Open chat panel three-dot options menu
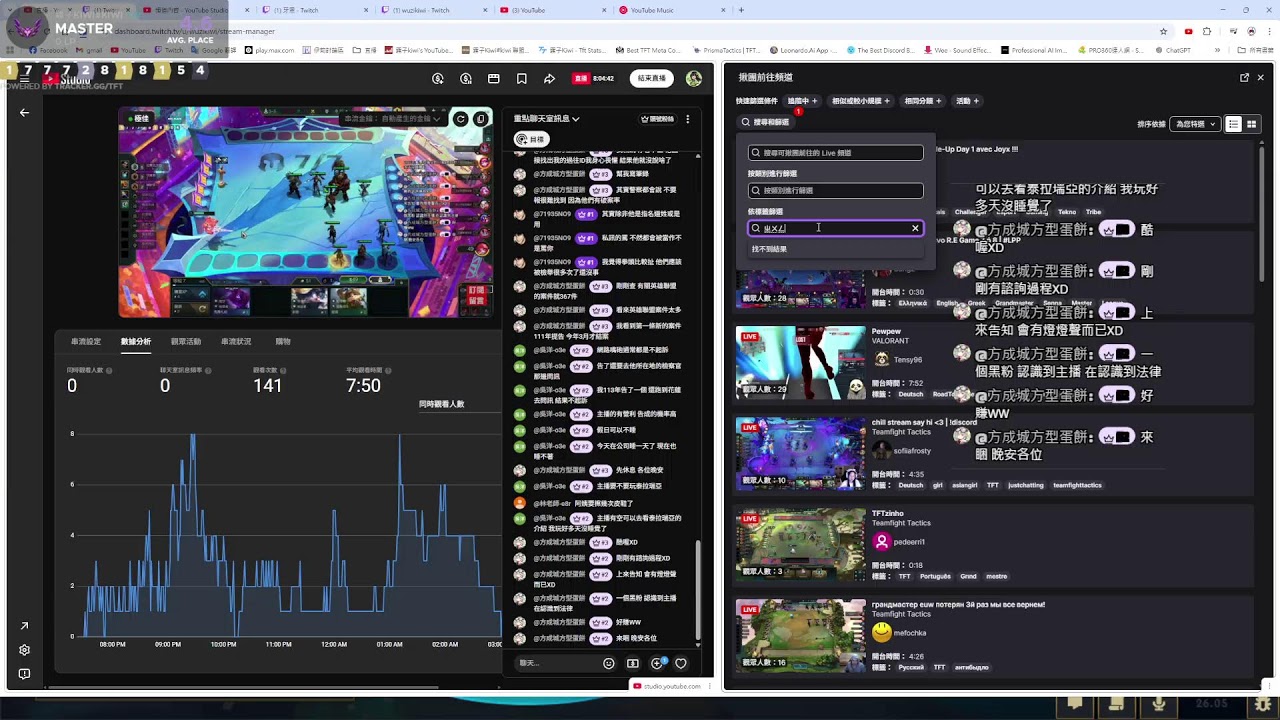Viewport: 1280px width, 720px height. point(687,119)
